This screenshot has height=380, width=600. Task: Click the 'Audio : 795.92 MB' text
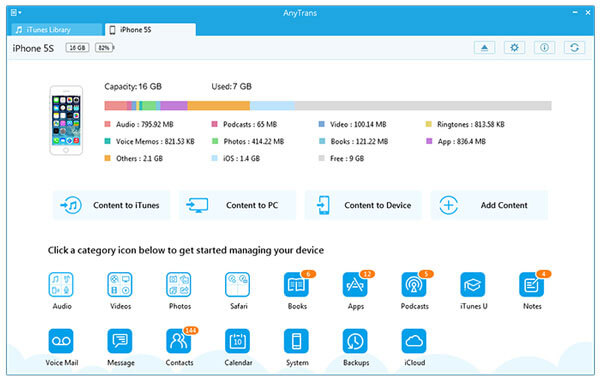click(x=145, y=124)
